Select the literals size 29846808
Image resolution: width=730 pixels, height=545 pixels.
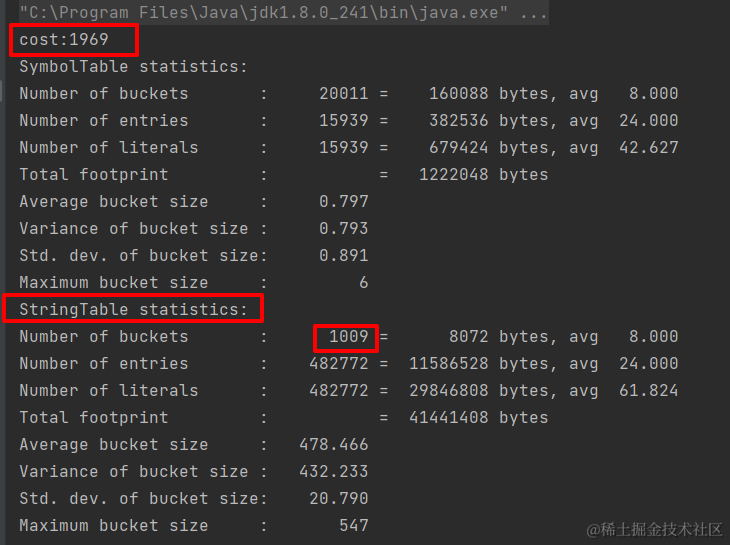[x=448, y=390]
